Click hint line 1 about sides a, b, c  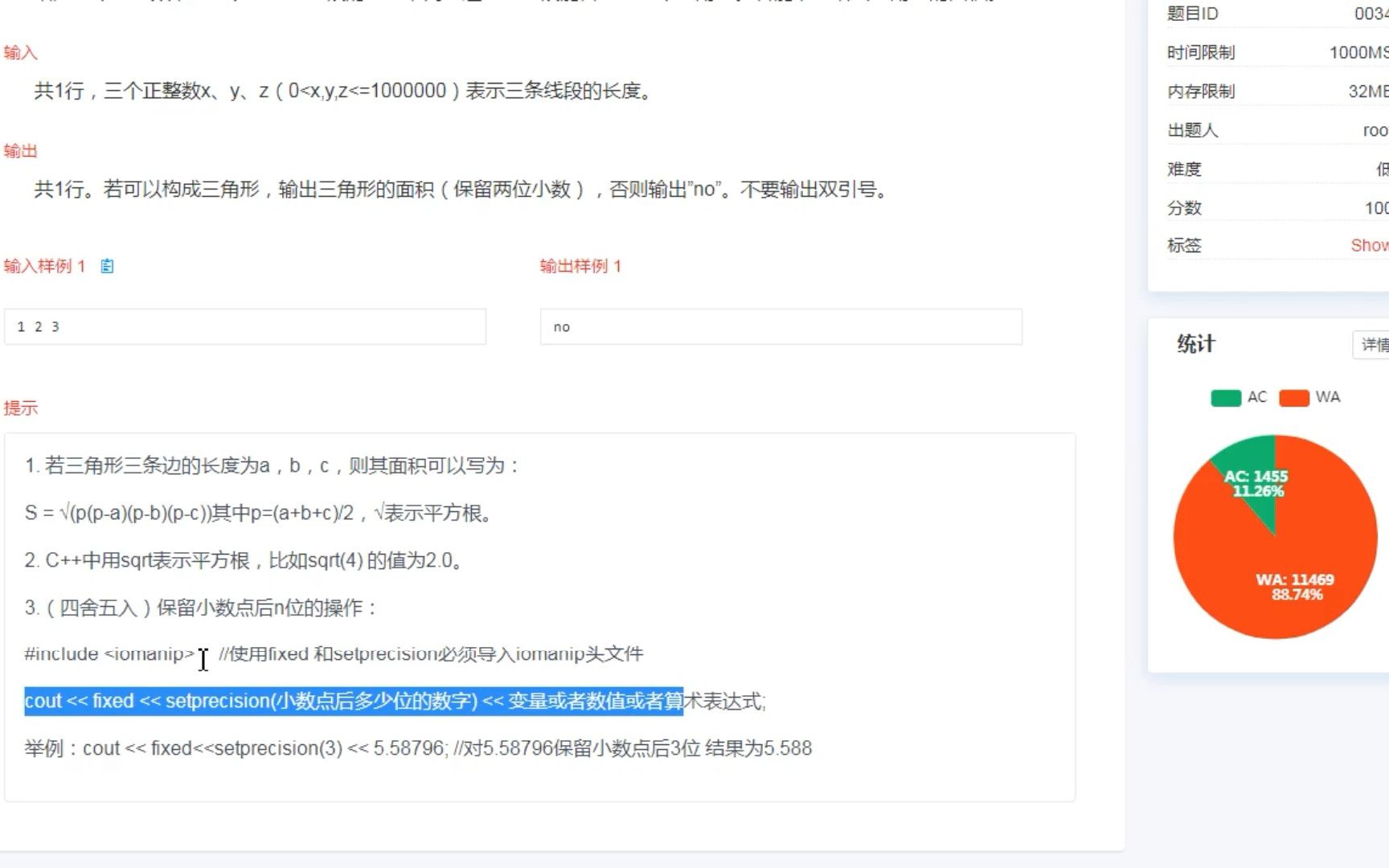272,465
